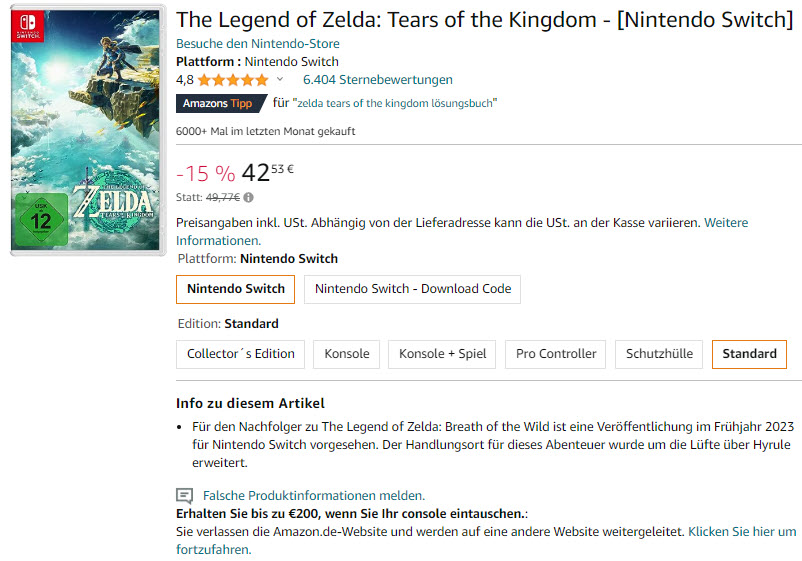Image resolution: width=802 pixels, height=561 pixels.
Task: Click the Amazons Tipp badge
Action: 220,103
